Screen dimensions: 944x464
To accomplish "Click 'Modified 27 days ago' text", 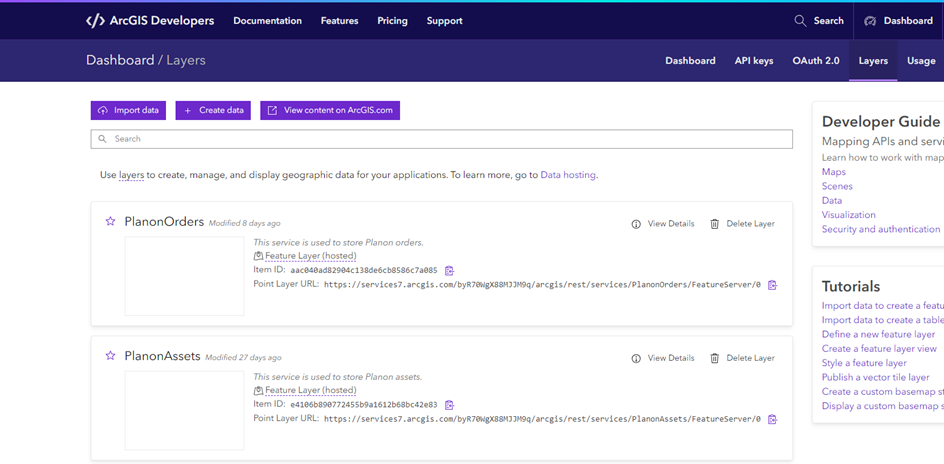I will click(243, 357).
